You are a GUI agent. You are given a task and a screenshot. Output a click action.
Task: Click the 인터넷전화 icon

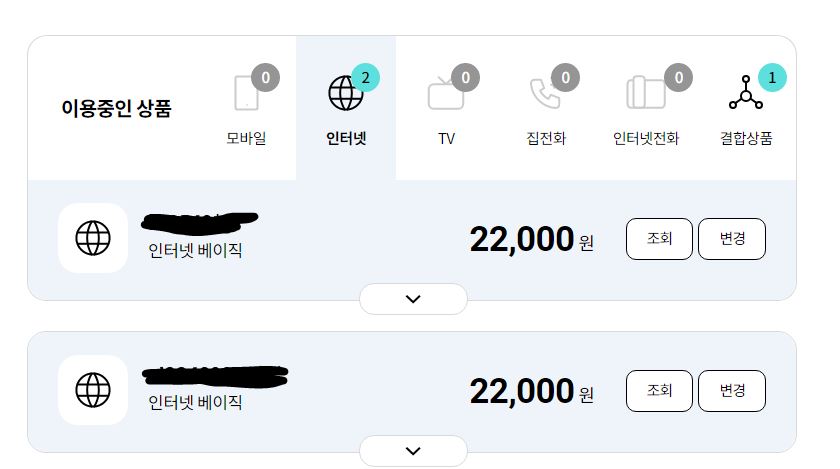(645, 93)
